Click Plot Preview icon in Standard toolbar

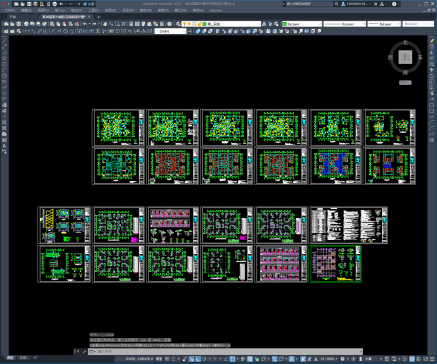pos(32,24)
